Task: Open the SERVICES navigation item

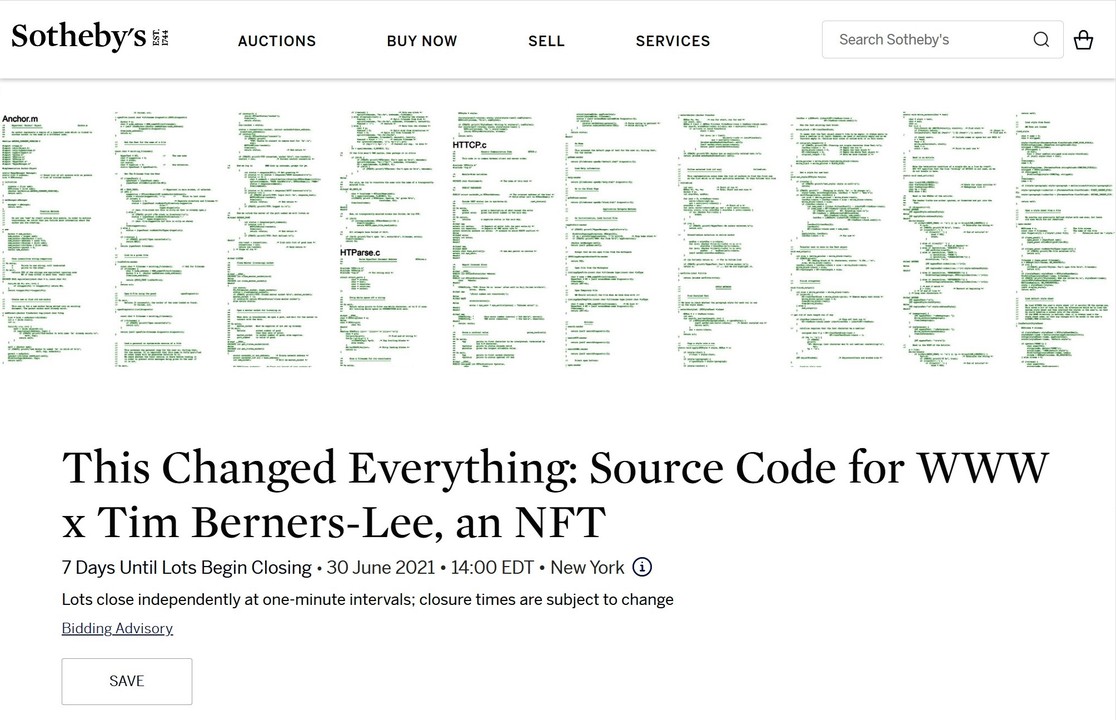Action: click(x=673, y=41)
